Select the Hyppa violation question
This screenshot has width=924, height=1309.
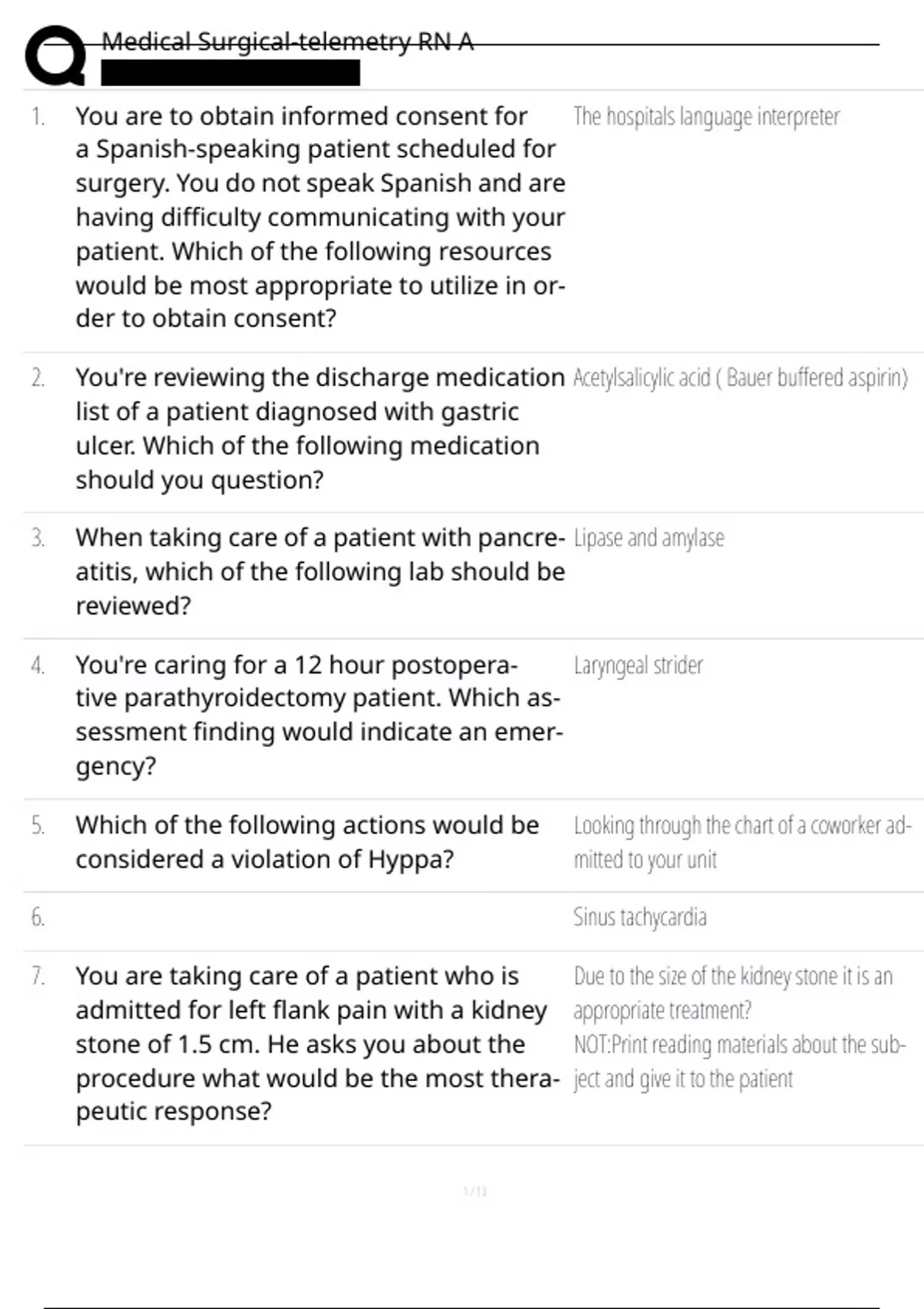[306, 842]
